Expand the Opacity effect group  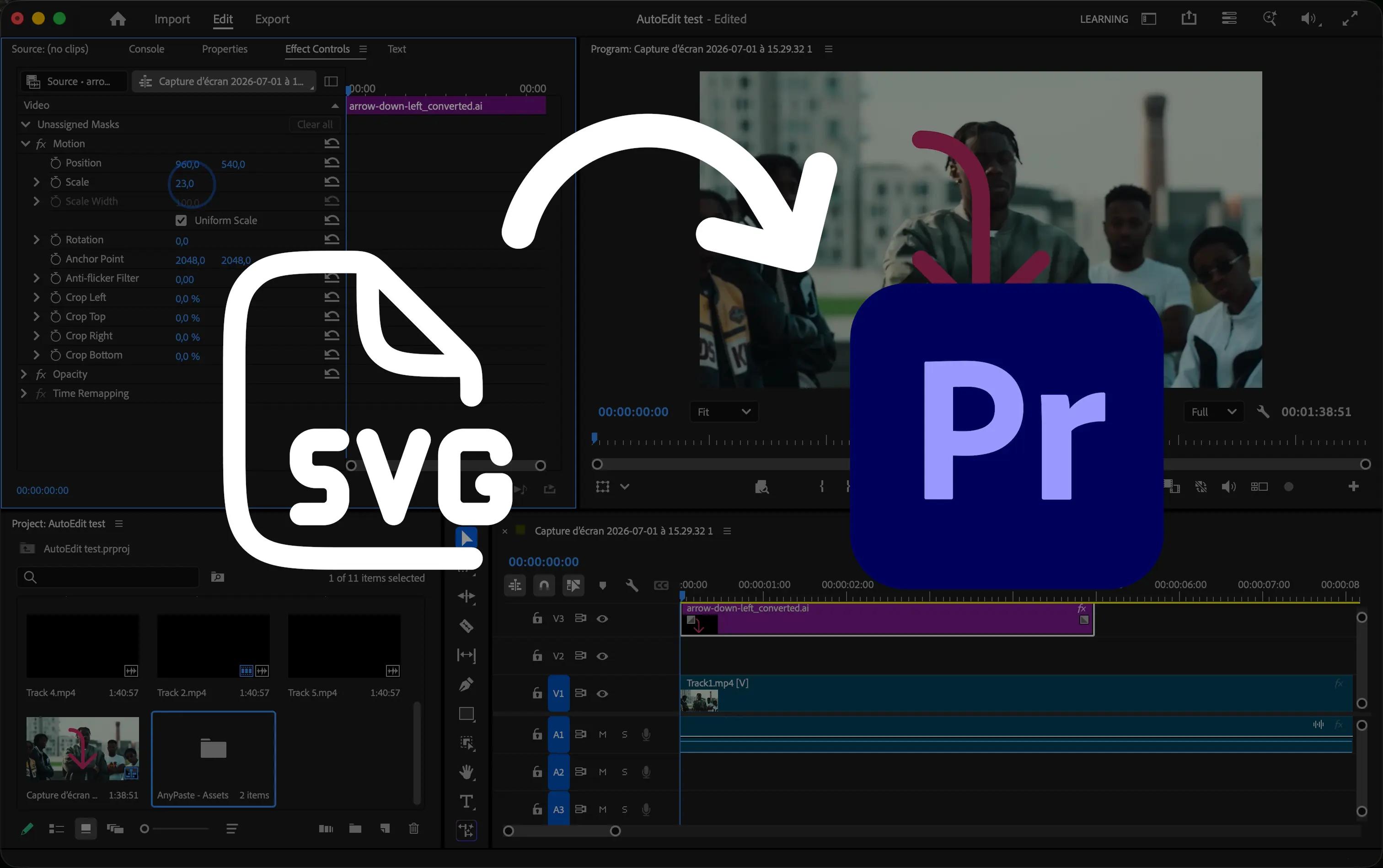click(23, 374)
